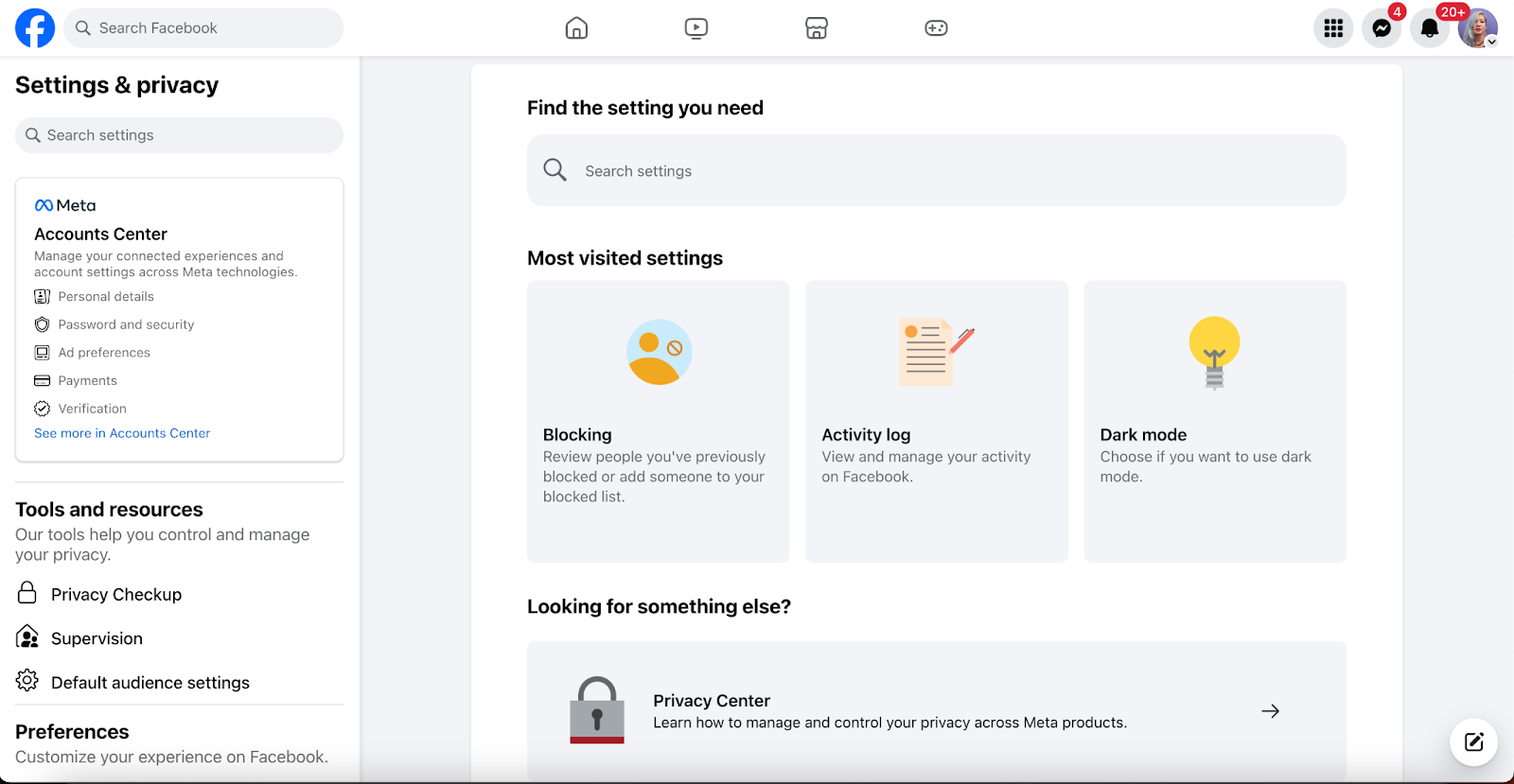This screenshot has height=784, width=1514.
Task: Click the Privacy Center padlock icon
Action: click(x=597, y=710)
